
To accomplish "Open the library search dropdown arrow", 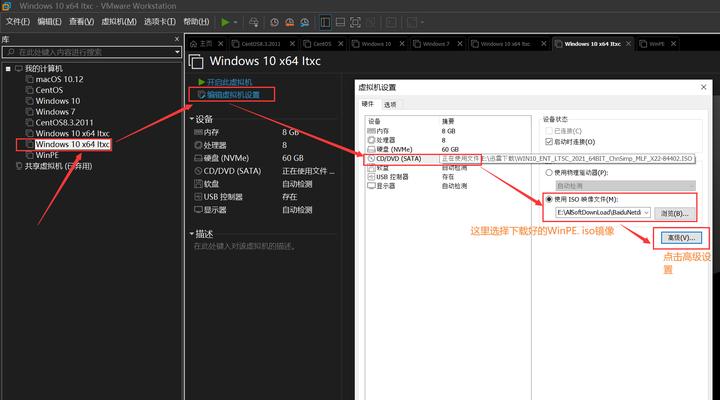I will coord(177,52).
